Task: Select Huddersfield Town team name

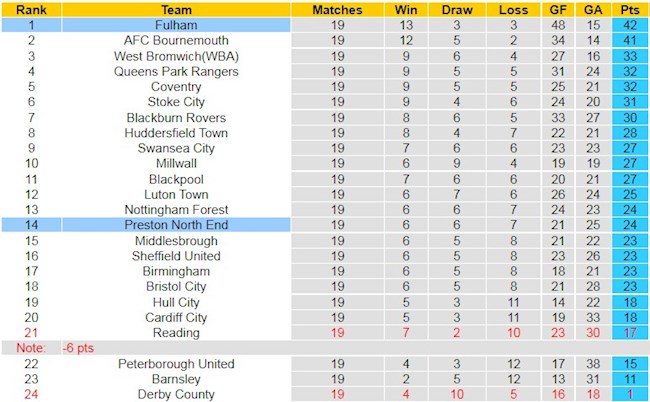Action: (176, 133)
